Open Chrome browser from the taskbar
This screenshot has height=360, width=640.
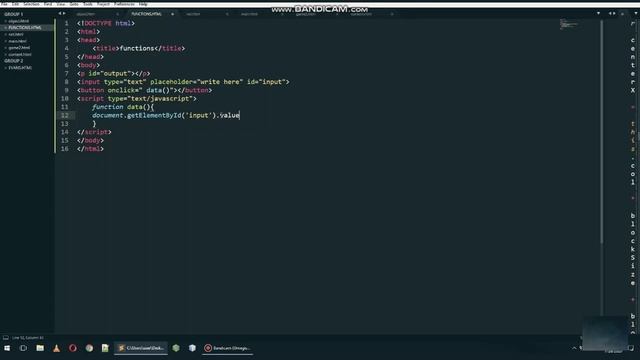click(x=89, y=348)
